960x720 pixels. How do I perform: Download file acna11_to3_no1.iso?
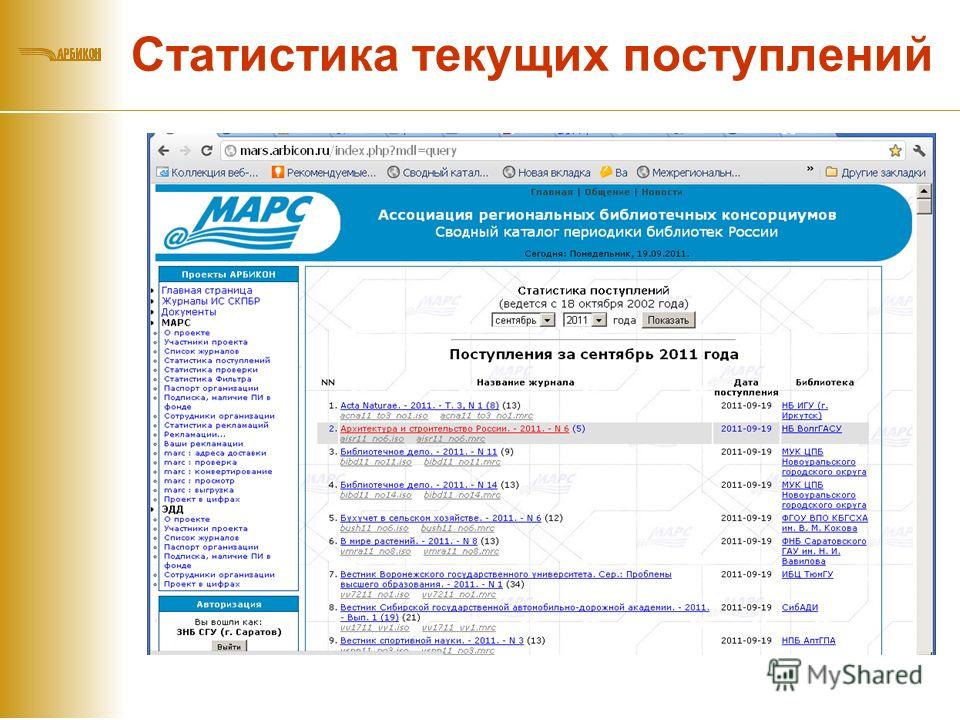tap(384, 416)
